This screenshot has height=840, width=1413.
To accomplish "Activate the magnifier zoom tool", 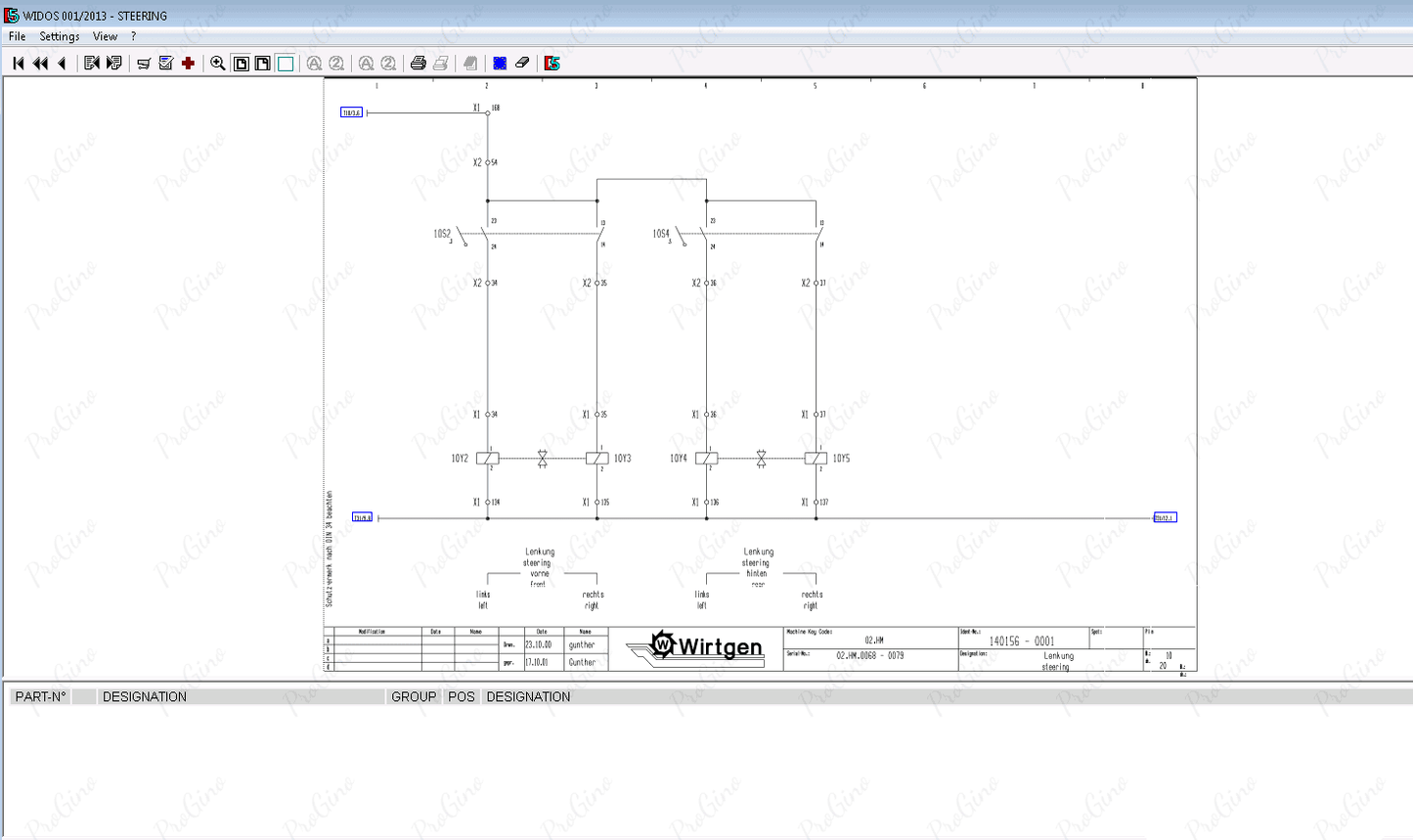I will pyautogui.click(x=218, y=64).
